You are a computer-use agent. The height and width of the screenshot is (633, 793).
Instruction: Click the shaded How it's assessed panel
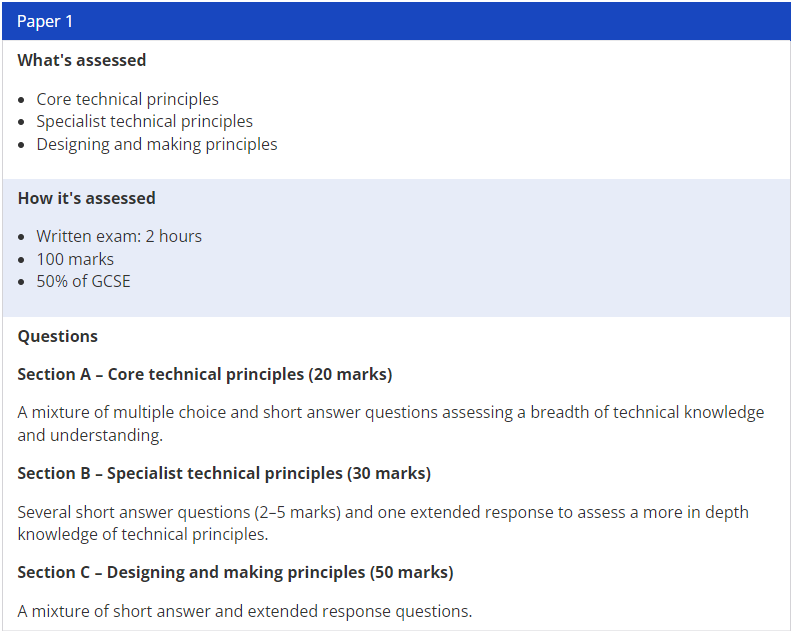[396, 248]
